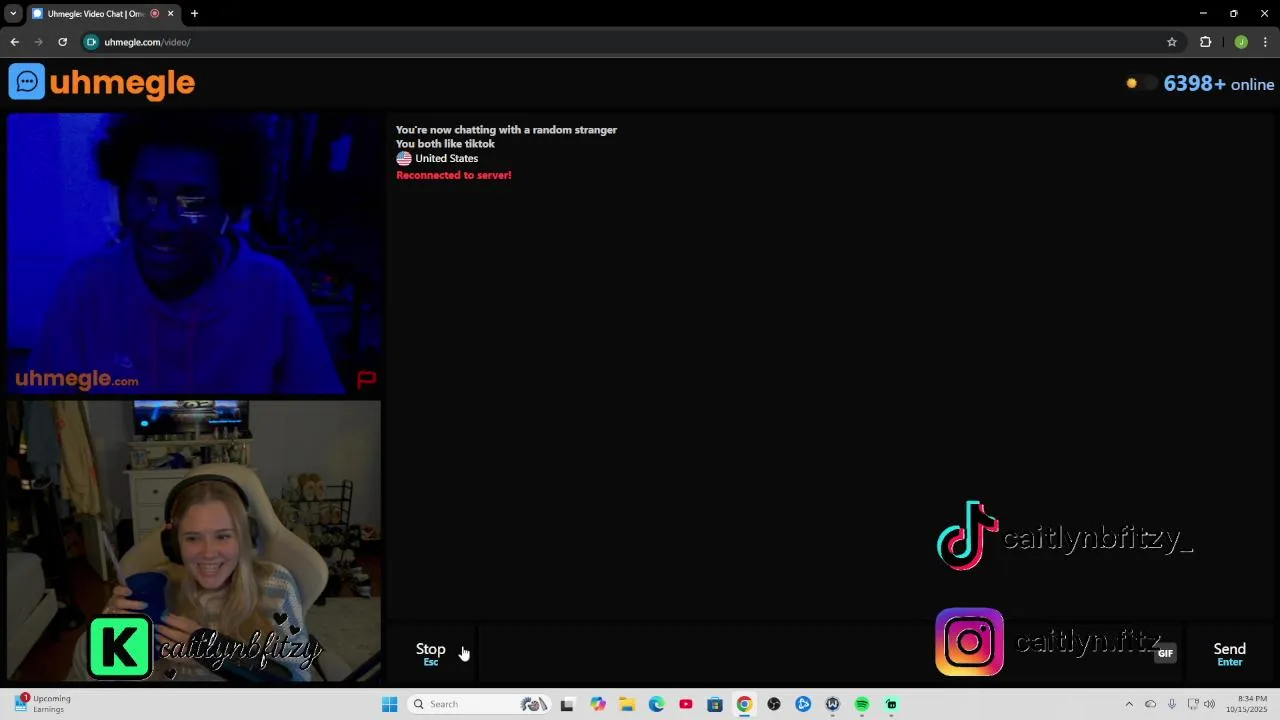The image size is (1280, 720).
Task: Open Spotify from the taskbar
Action: [862, 704]
